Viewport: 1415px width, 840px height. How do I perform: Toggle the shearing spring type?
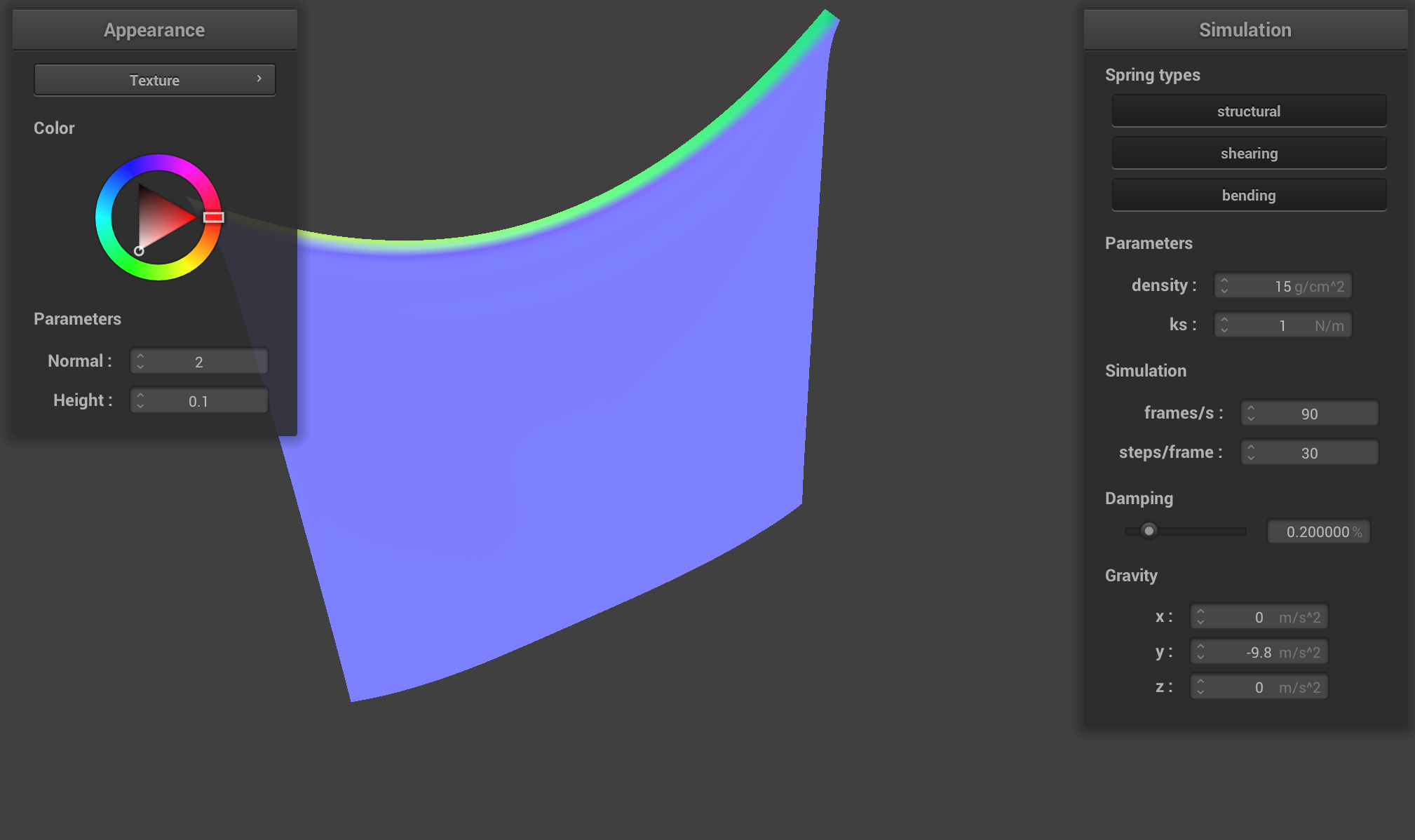[1249, 153]
